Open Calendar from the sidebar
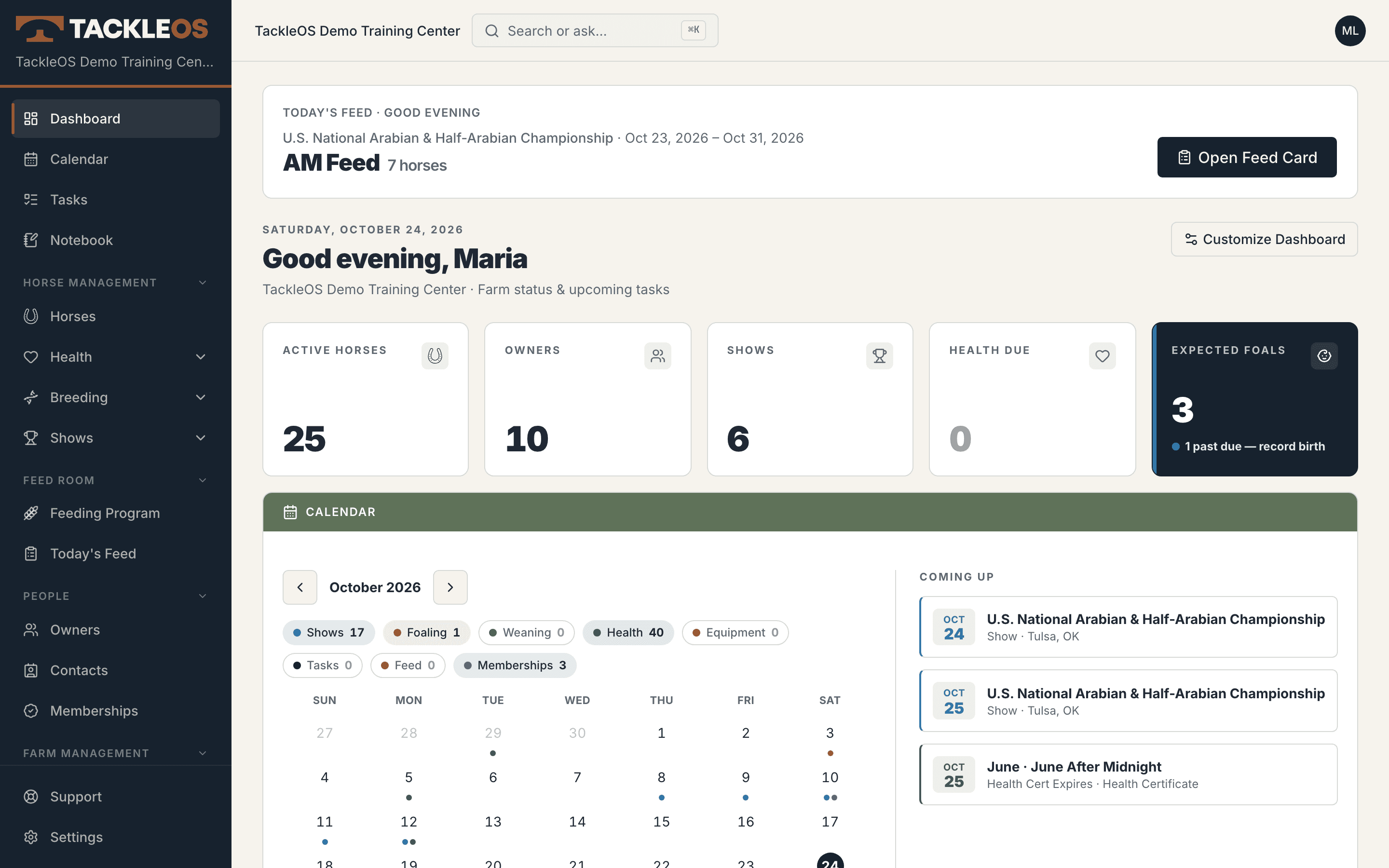Image resolution: width=1389 pixels, height=868 pixels. click(x=115, y=159)
